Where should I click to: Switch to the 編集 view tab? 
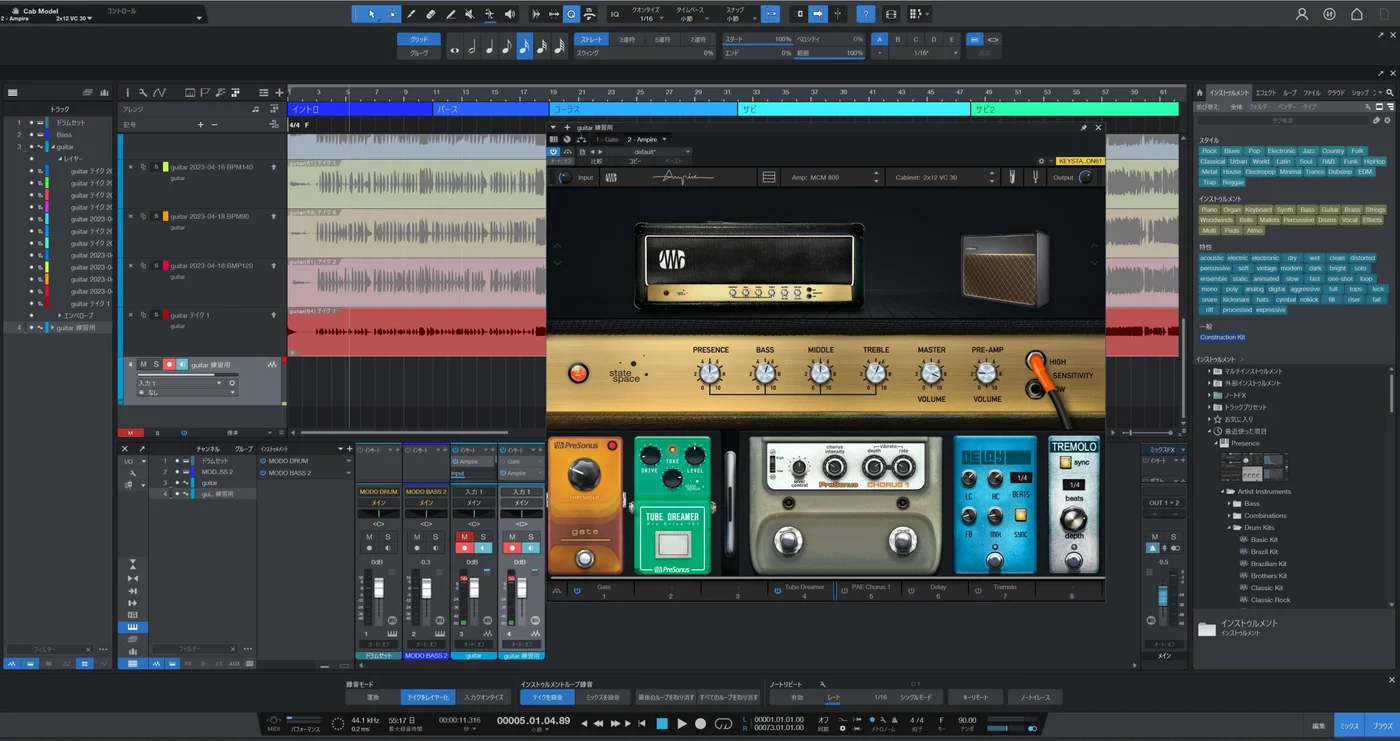tap(1319, 726)
